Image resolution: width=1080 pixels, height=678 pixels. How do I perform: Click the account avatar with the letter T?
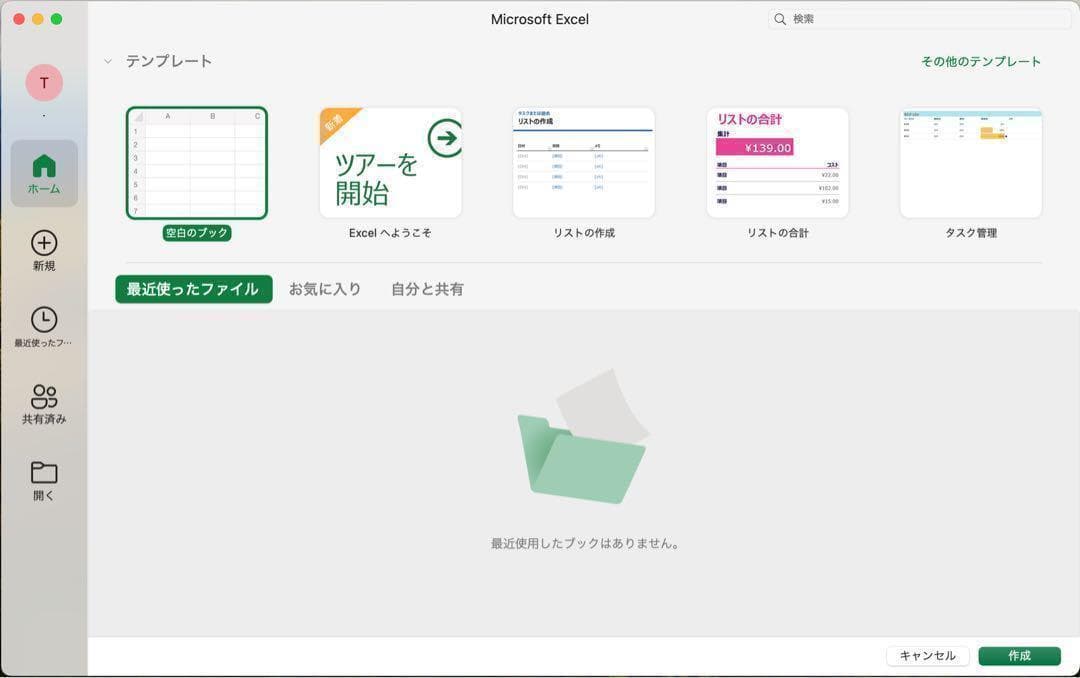point(43,83)
